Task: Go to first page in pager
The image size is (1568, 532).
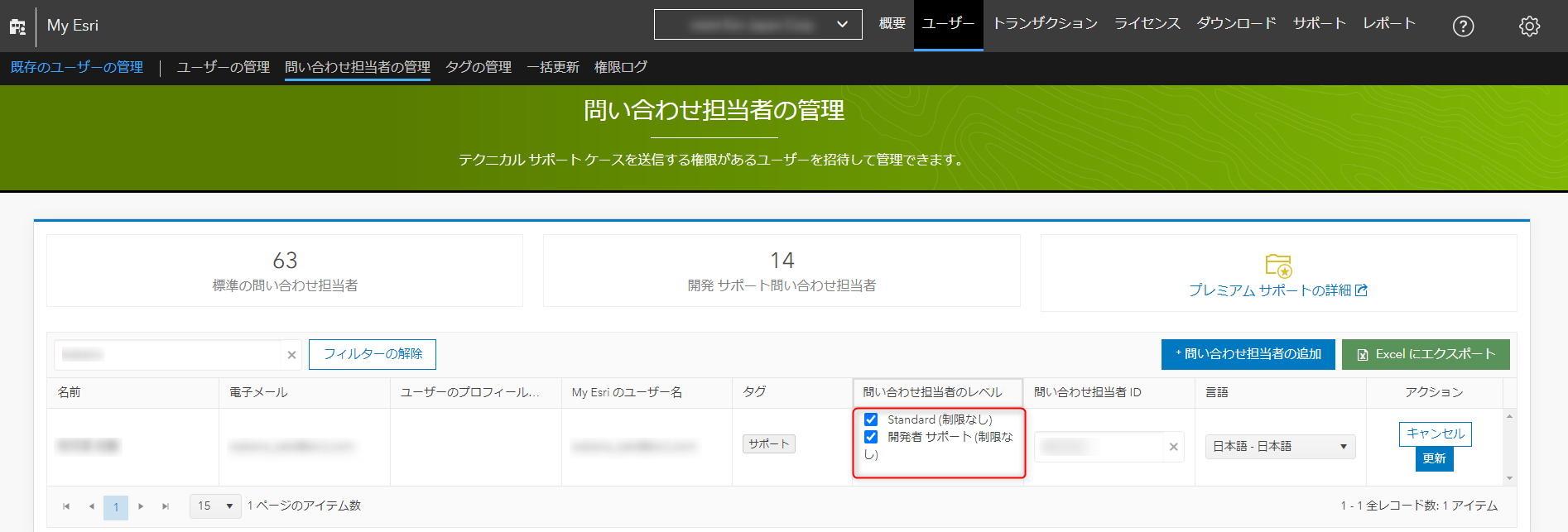Action: pyautogui.click(x=66, y=506)
